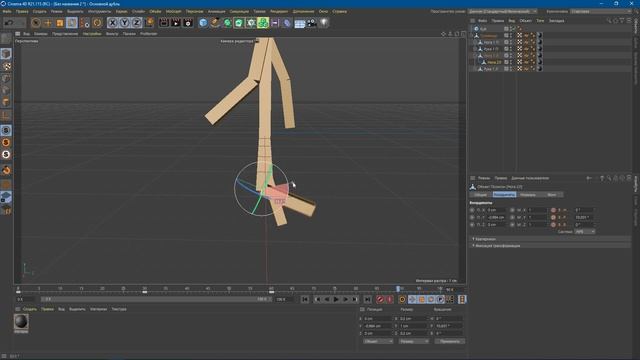Open Объект dropdown in coordinate manager
Image resolution: width=640 pixels, height=360 pixels.
click(x=378, y=341)
